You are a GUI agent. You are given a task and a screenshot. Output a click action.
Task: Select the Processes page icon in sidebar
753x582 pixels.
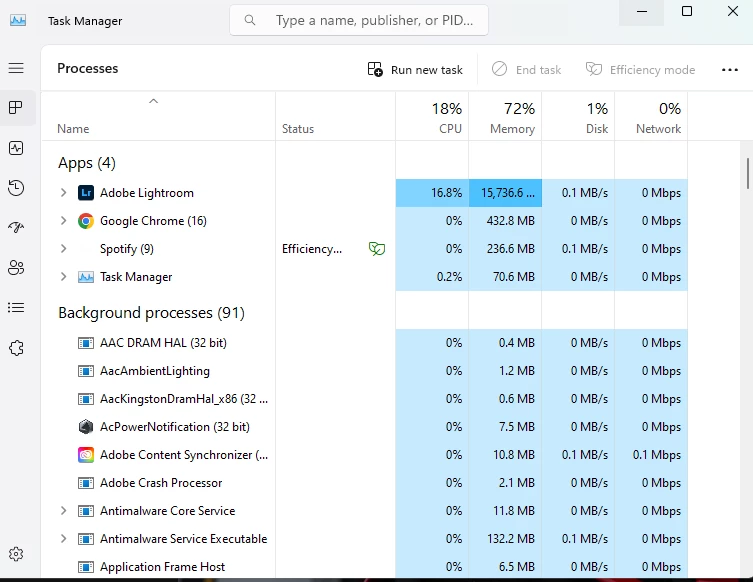click(16, 108)
